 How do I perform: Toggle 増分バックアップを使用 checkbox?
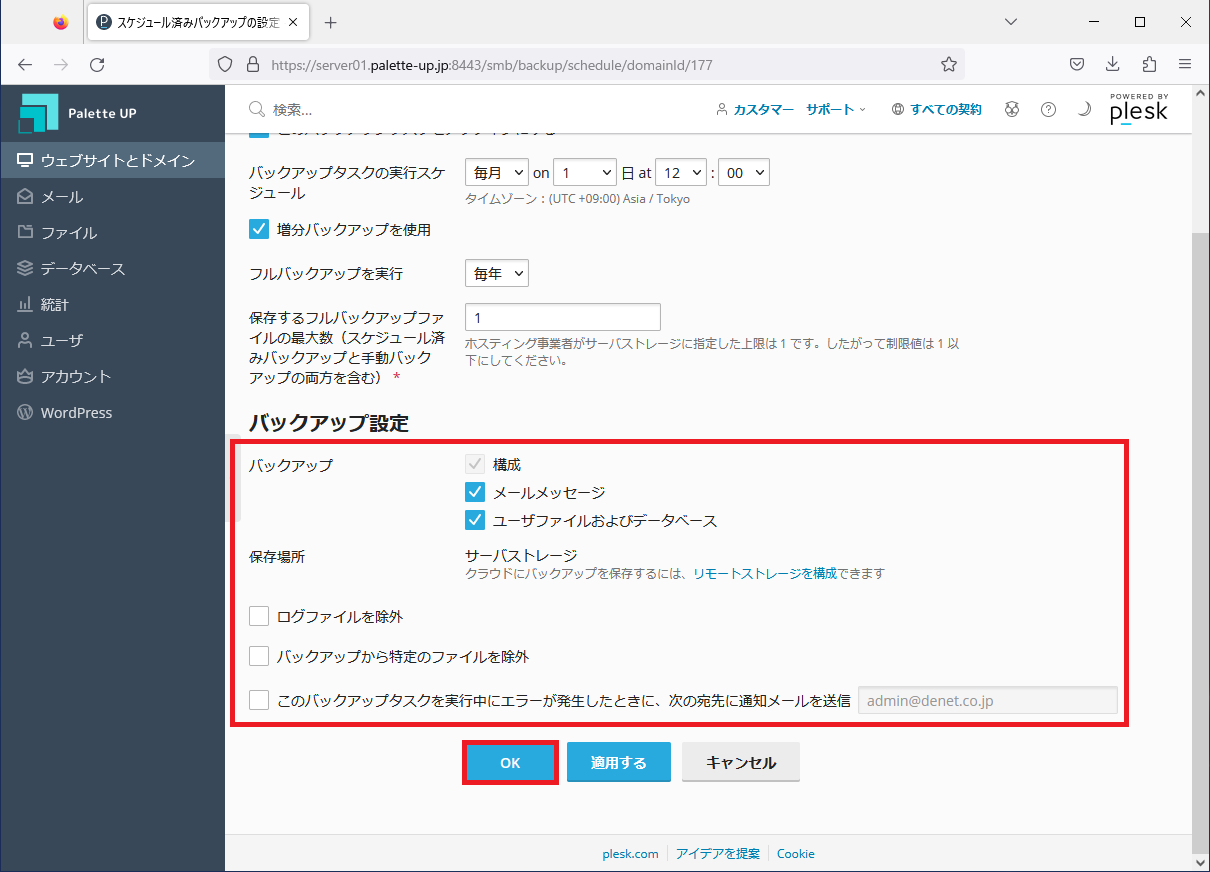259,229
